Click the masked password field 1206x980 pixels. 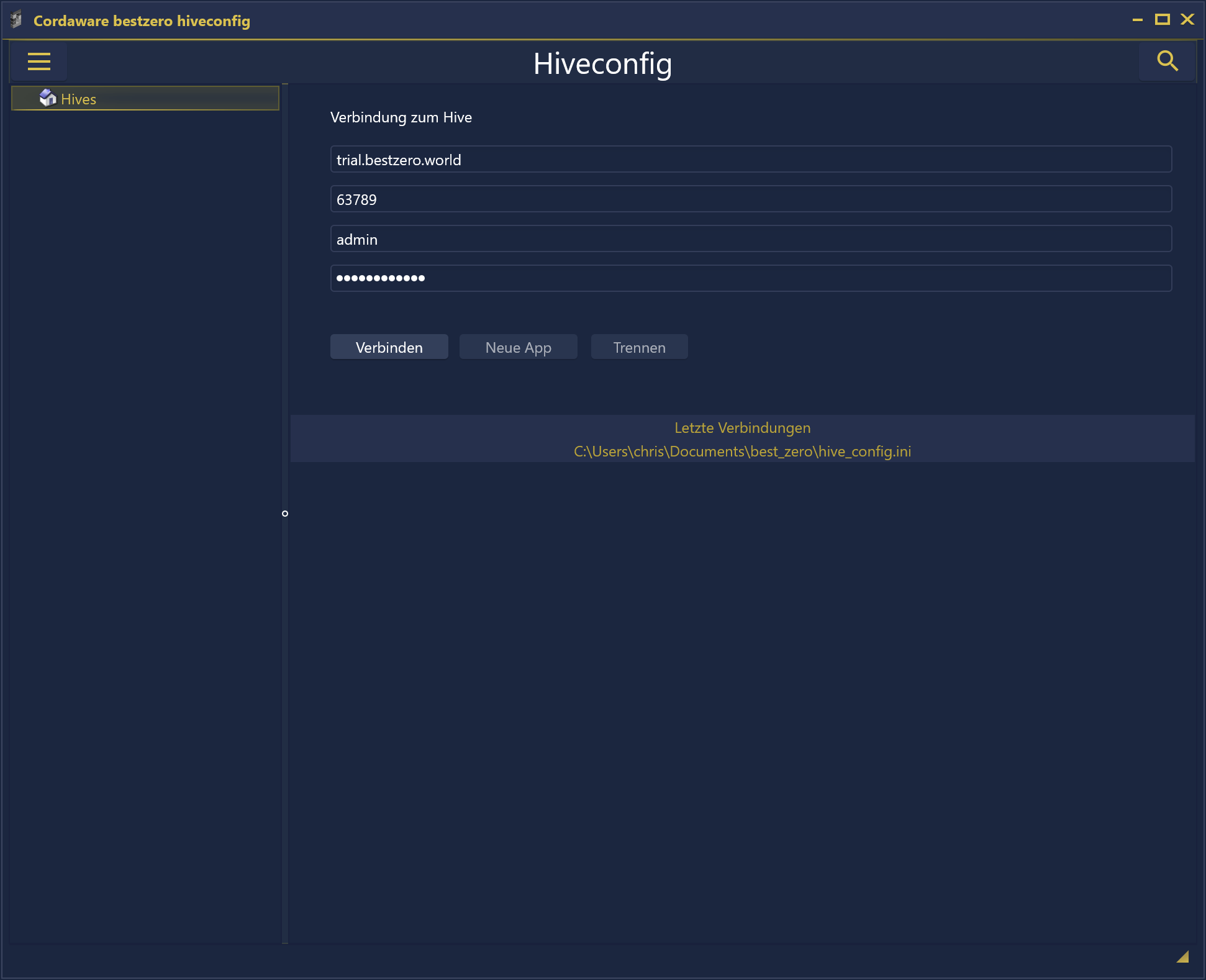751,278
